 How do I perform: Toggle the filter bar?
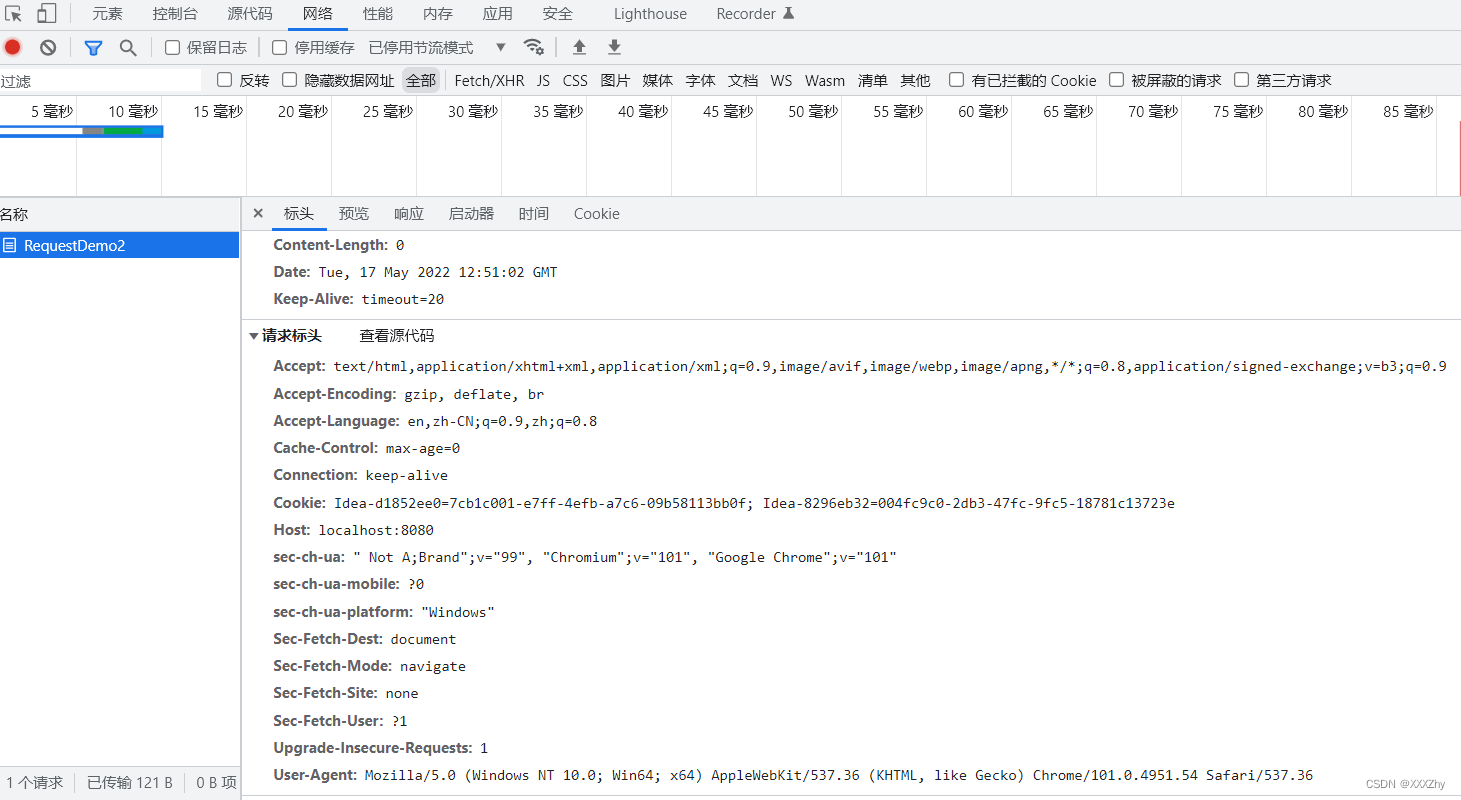tap(93, 47)
